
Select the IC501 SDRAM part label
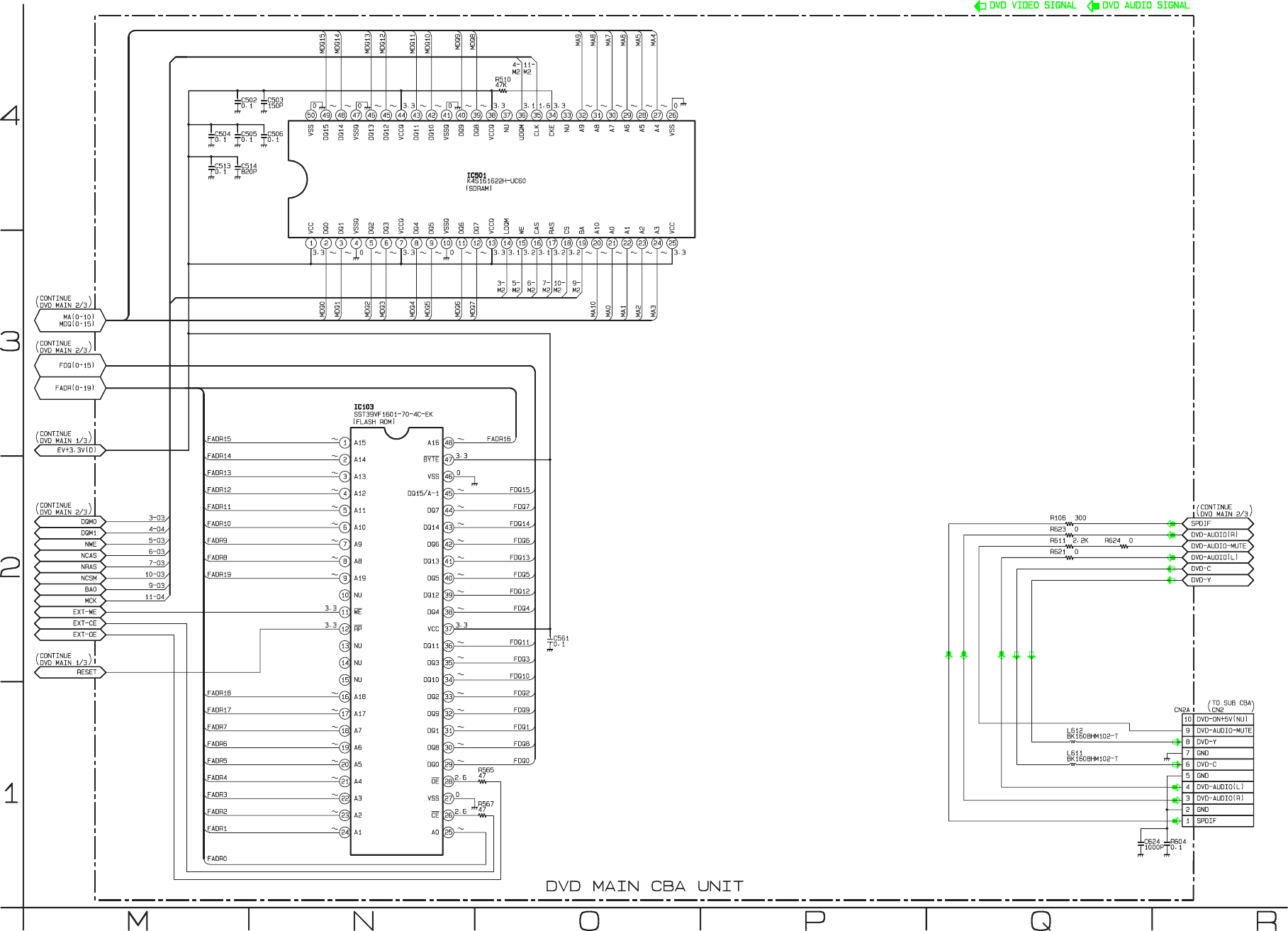[495, 181]
